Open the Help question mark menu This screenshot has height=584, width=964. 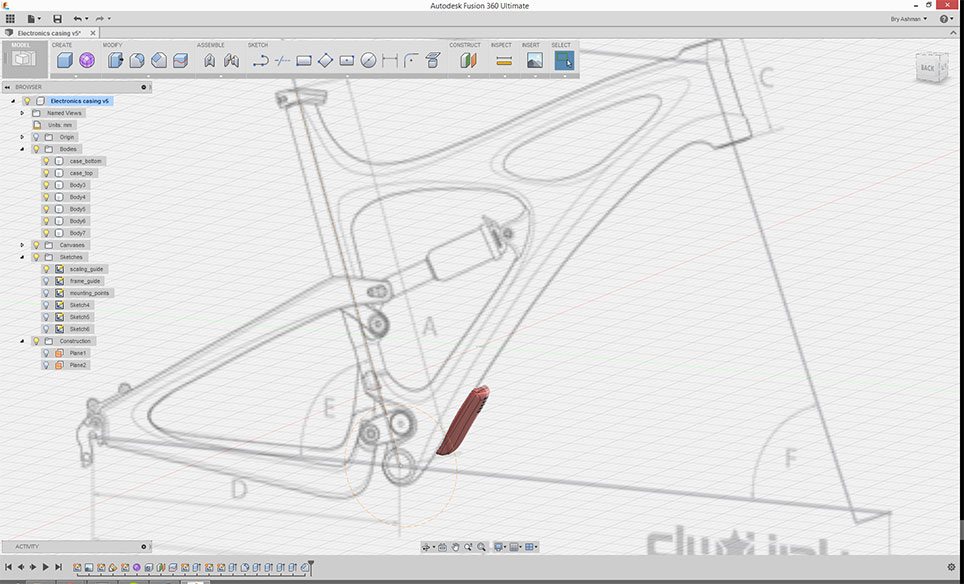coord(944,19)
